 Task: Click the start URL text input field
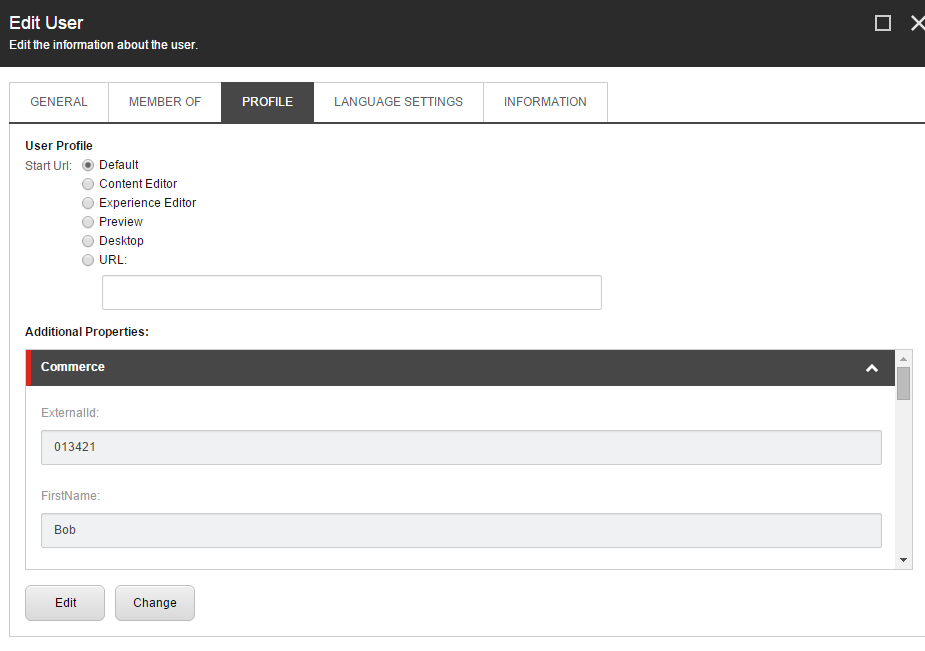[x=351, y=293]
